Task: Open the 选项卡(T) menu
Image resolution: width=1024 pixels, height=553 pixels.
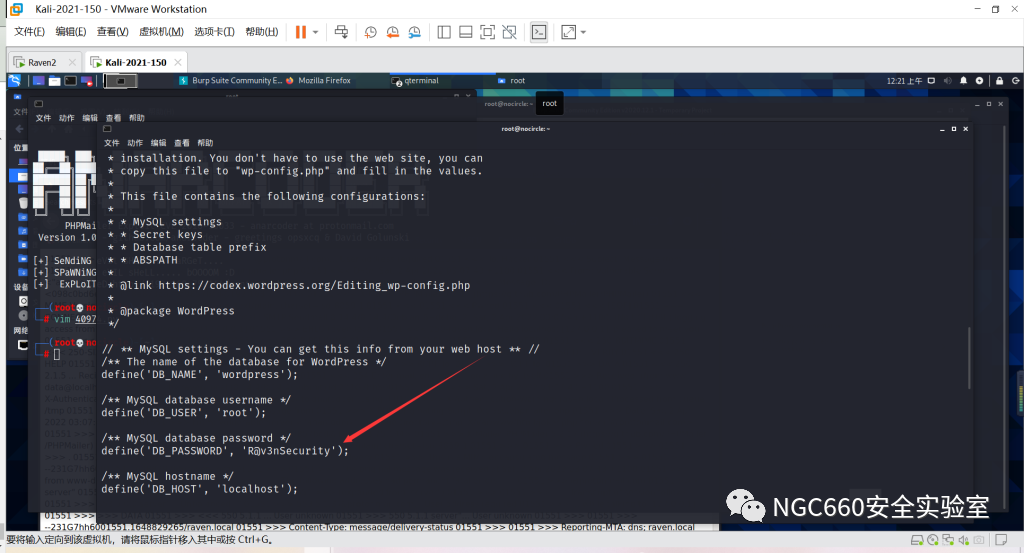Action: tap(214, 32)
